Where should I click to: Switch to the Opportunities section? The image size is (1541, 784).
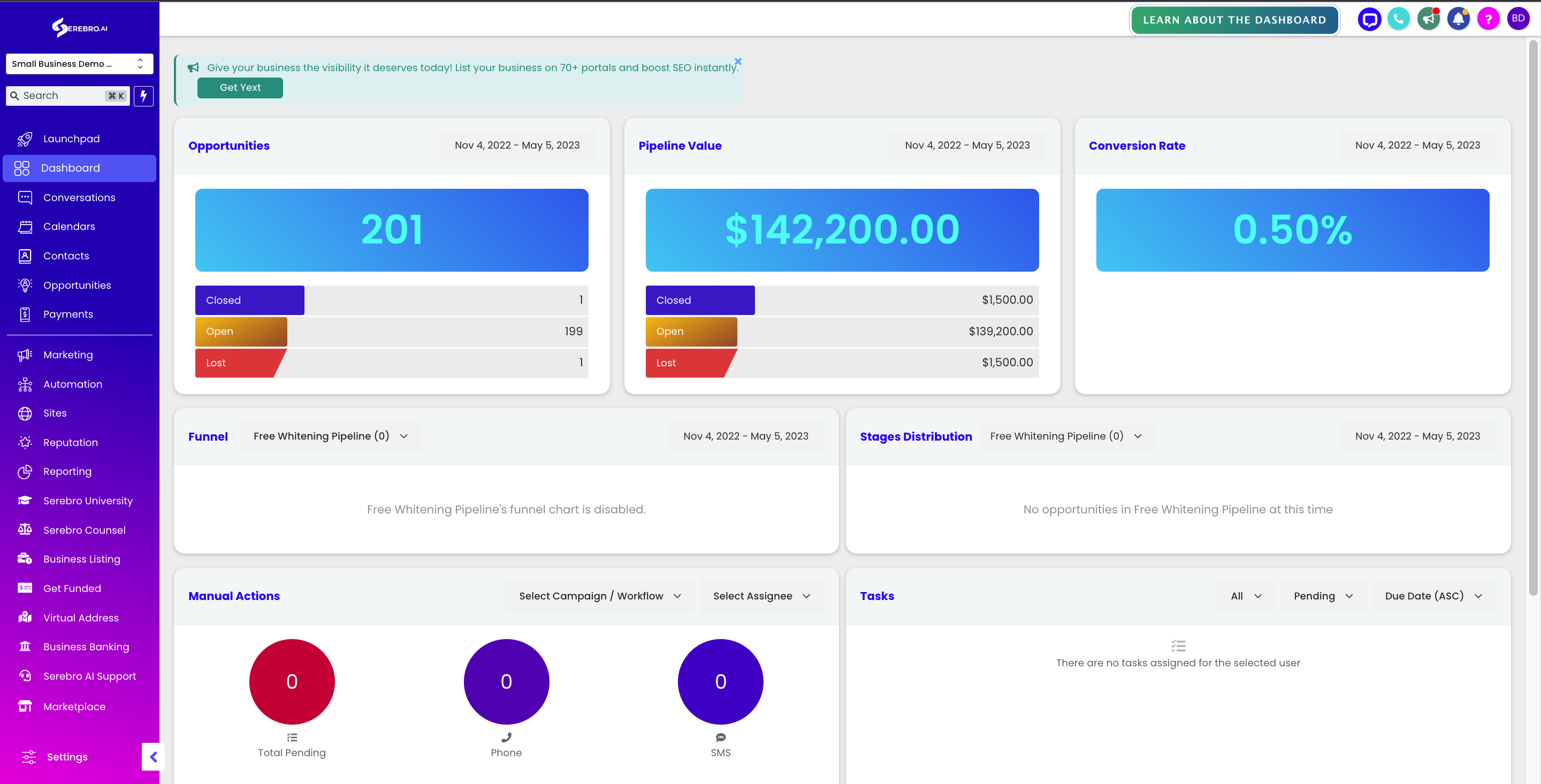[77, 285]
